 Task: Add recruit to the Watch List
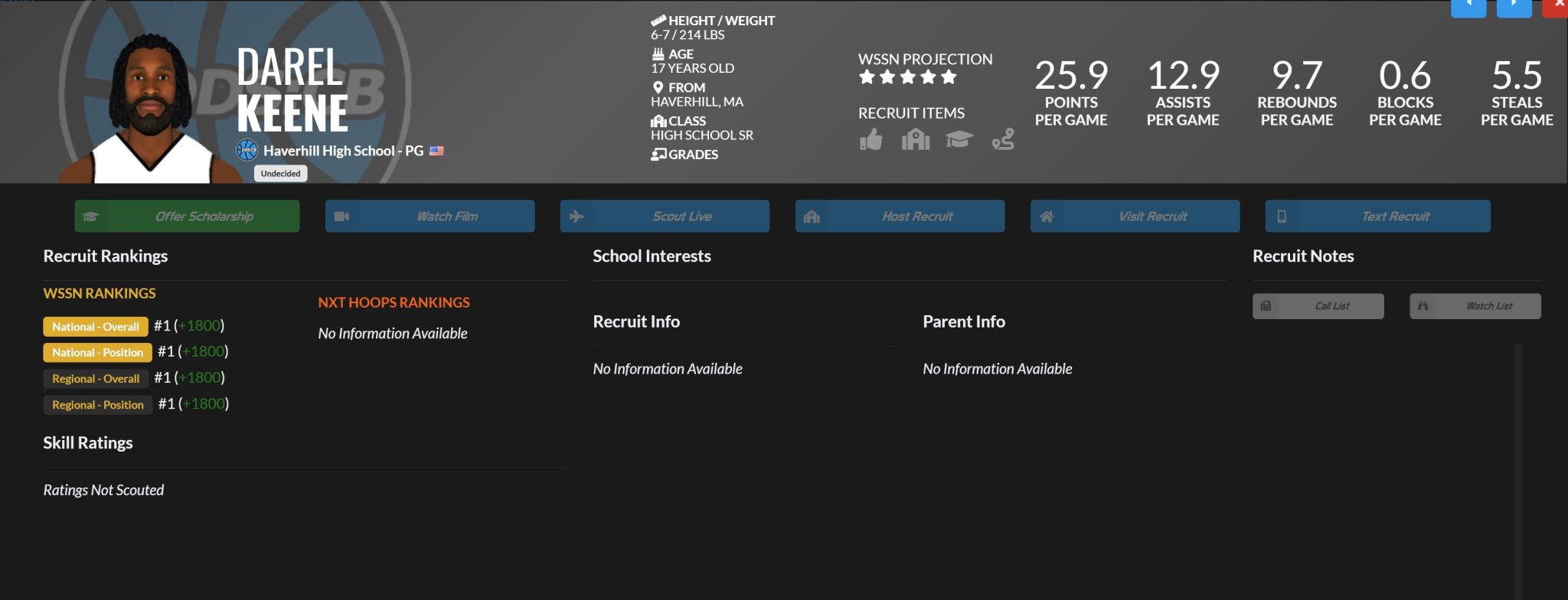[x=1475, y=306]
